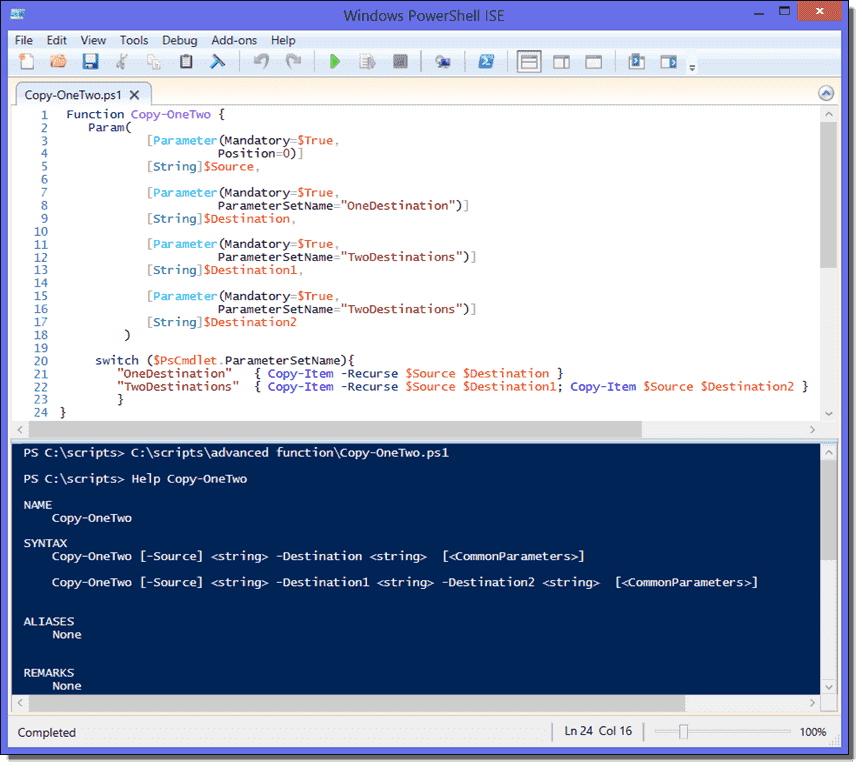
Task: Click the Redo arrow icon
Action: coord(294,62)
